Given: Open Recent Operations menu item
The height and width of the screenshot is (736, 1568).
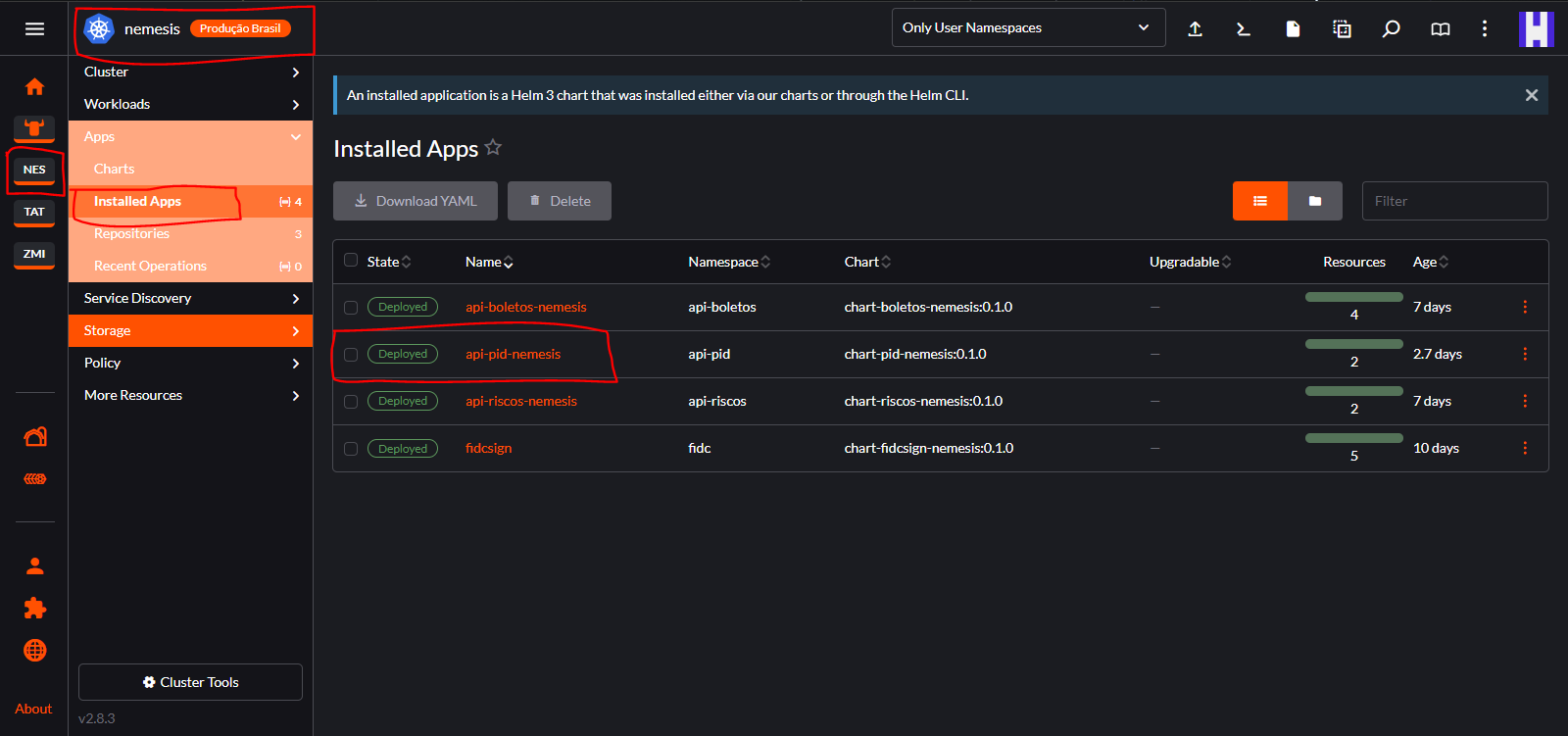Looking at the screenshot, I should pyautogui.click(x=150, y=266).
